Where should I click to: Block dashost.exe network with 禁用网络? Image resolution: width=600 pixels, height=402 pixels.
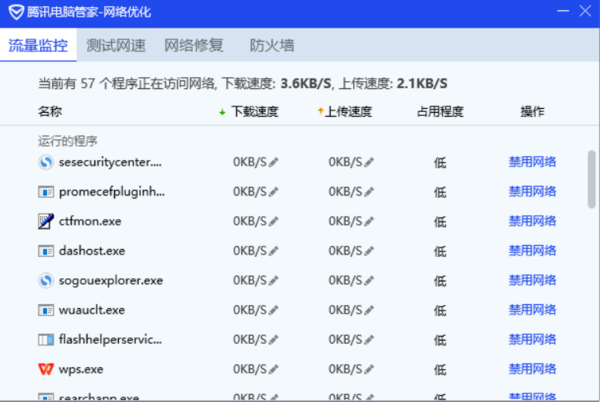coord(532,251)
